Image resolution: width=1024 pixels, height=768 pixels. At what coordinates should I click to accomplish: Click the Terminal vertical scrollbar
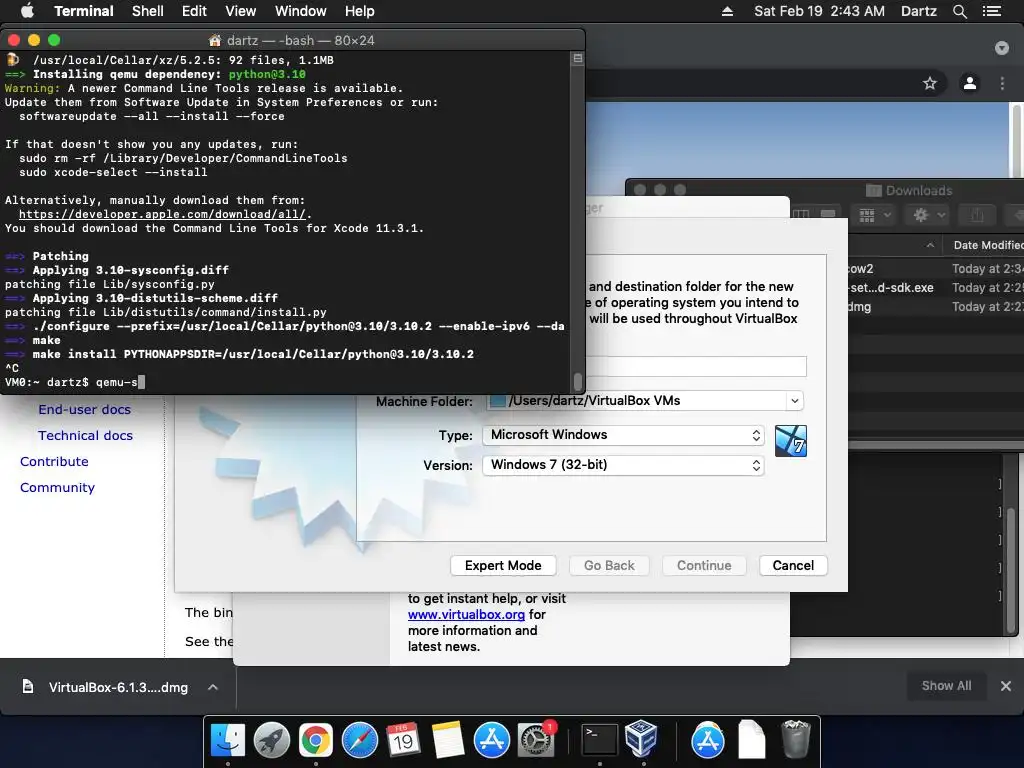pos(577,381)
